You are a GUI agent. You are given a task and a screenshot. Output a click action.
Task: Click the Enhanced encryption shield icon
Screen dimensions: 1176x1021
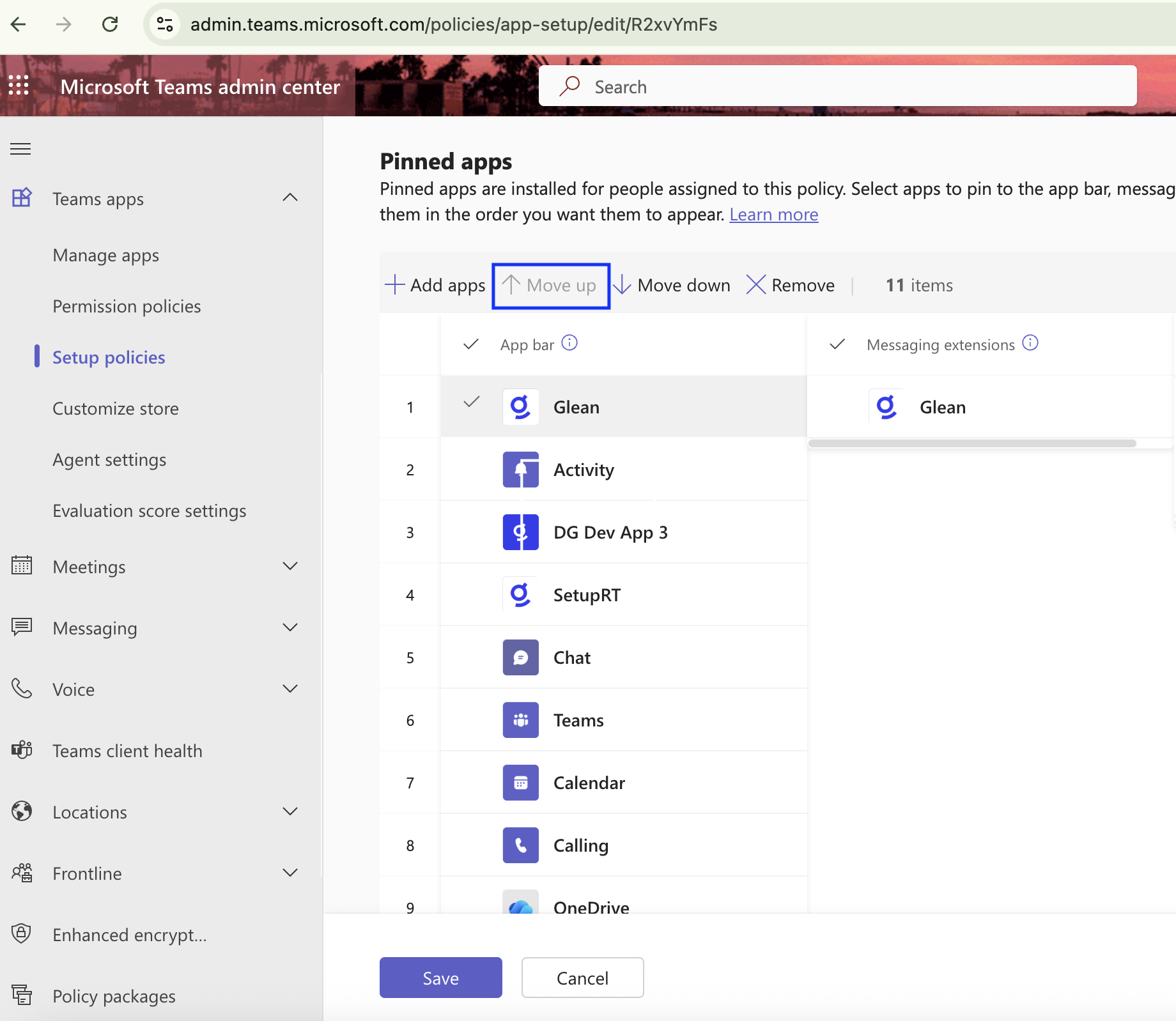pos(22,933)
